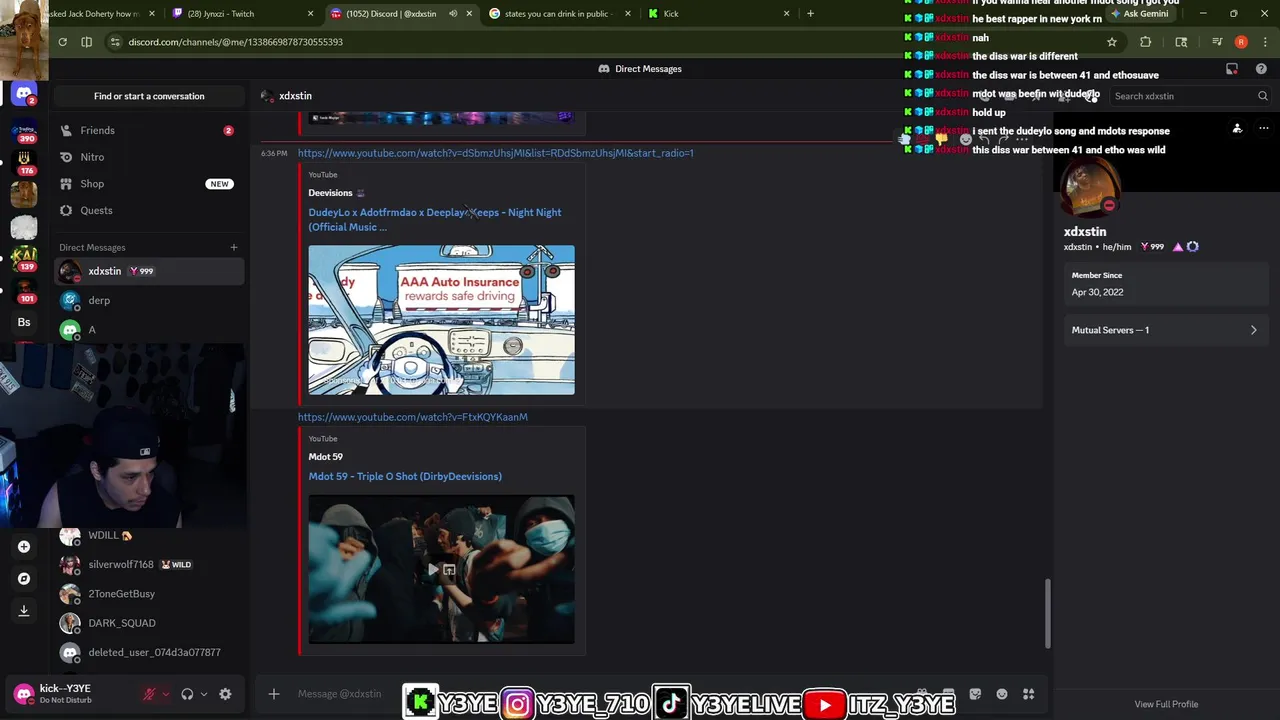Click the Download Apps arrow icon
This screenshot has width=1280, height=720.
click(24, 610)
